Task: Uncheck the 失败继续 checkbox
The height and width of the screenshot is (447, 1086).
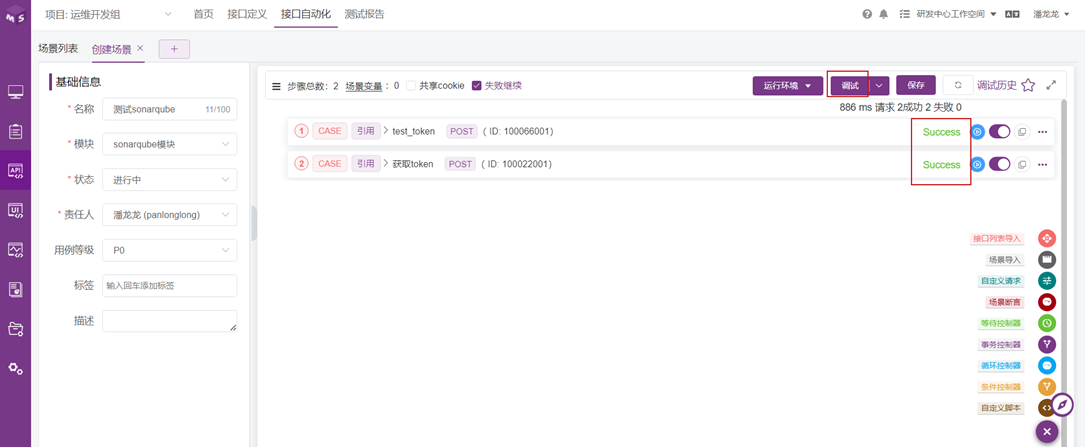Action: (476, 86)
